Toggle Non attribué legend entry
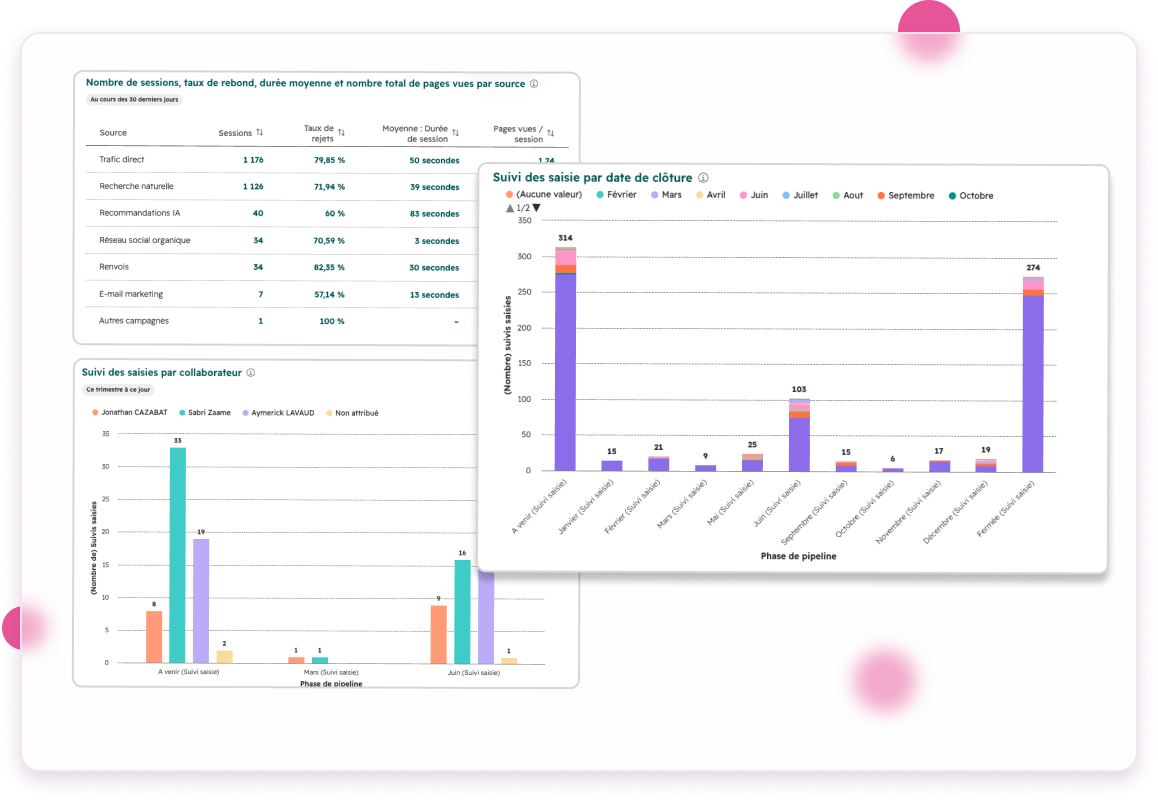 click(352, 413)
